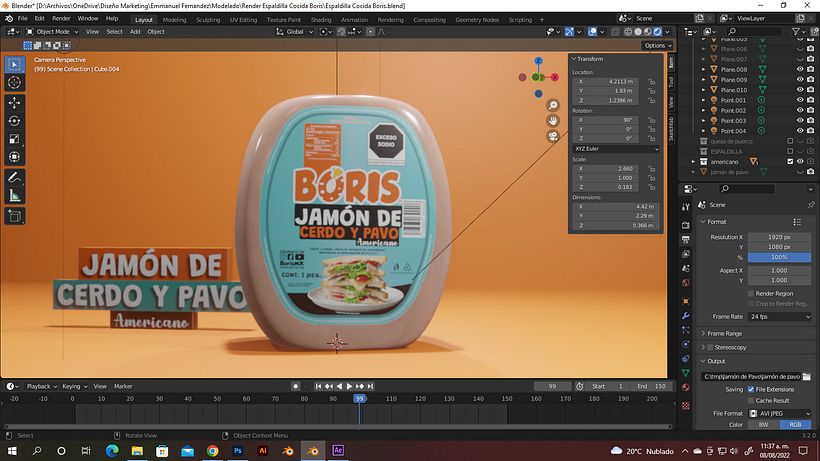Screen dimensions: 820x461
Task: Uncheck the File Extensions checkbox
Action: (751, 389)
